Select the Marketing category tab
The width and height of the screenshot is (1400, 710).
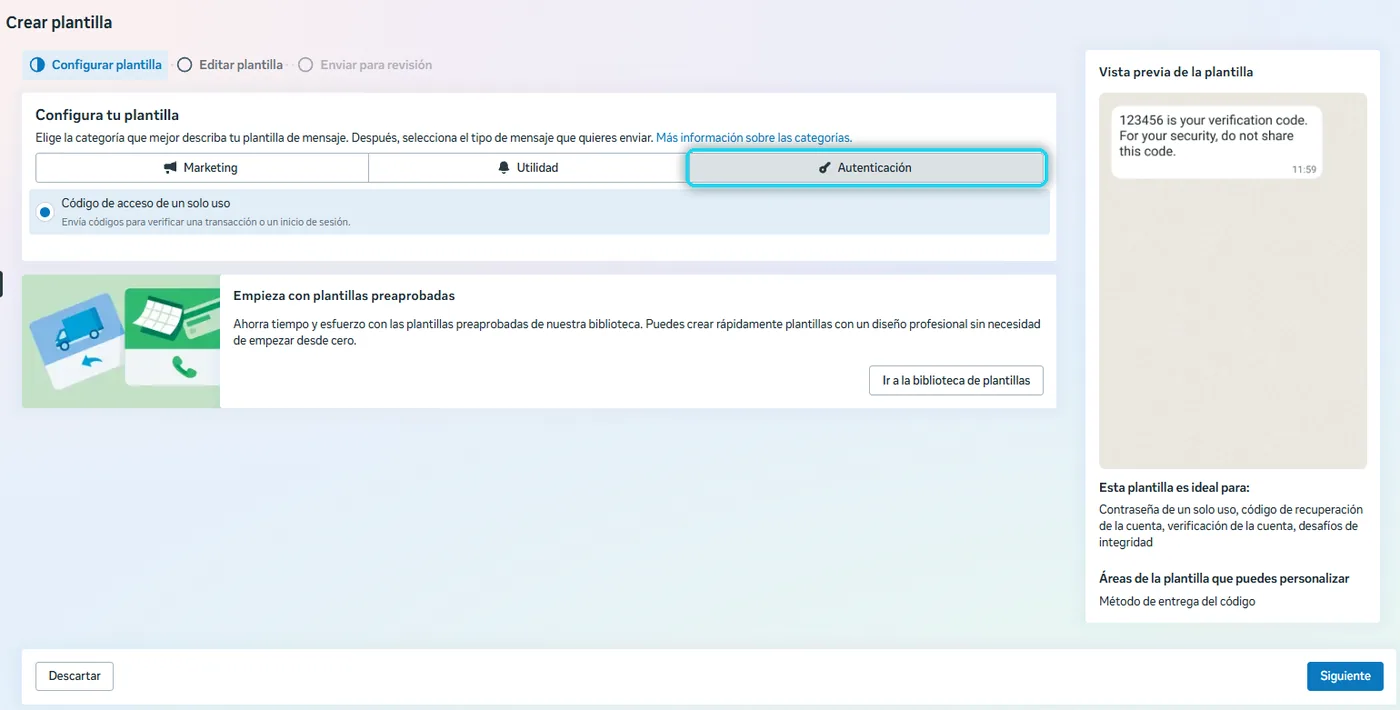(202, 168)
